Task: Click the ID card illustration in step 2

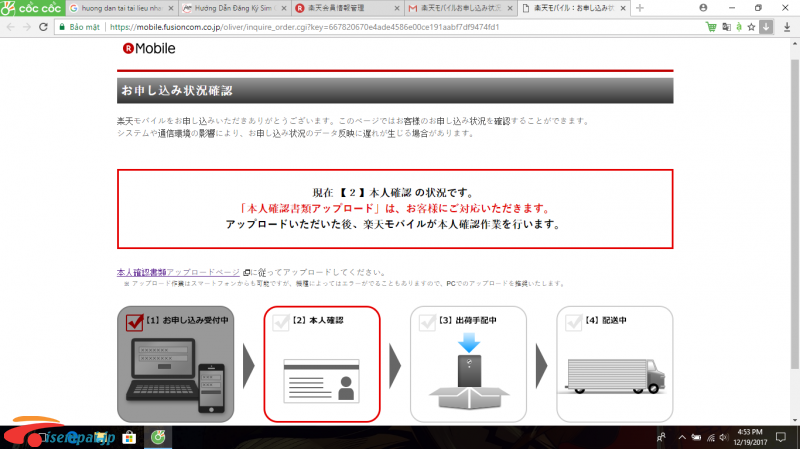Action: click(321, 381)
